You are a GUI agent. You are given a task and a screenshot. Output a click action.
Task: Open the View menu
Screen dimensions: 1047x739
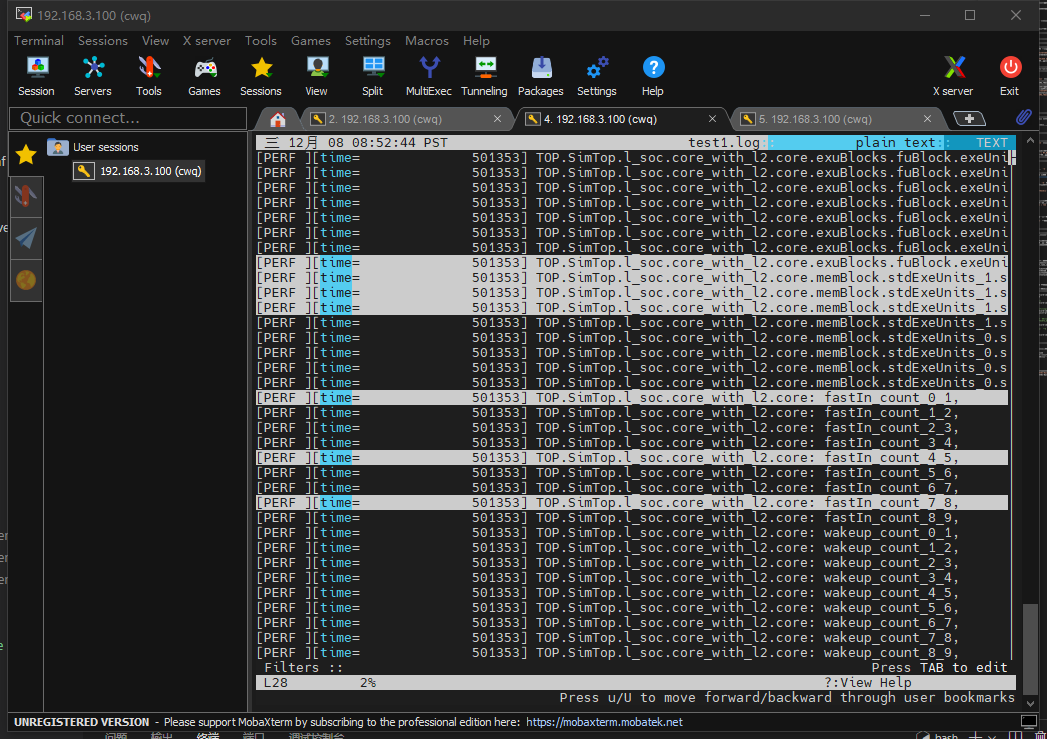pyautogui.click(x=156, y=41)
